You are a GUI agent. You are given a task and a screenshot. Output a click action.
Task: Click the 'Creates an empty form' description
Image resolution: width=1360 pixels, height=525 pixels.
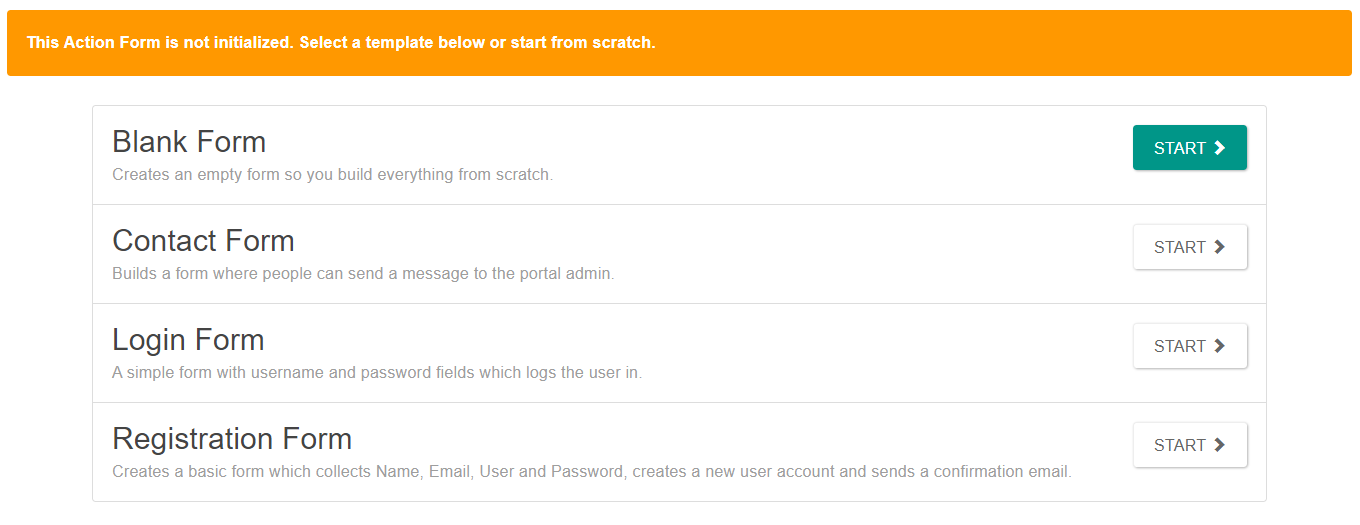(x=332, y=174)
